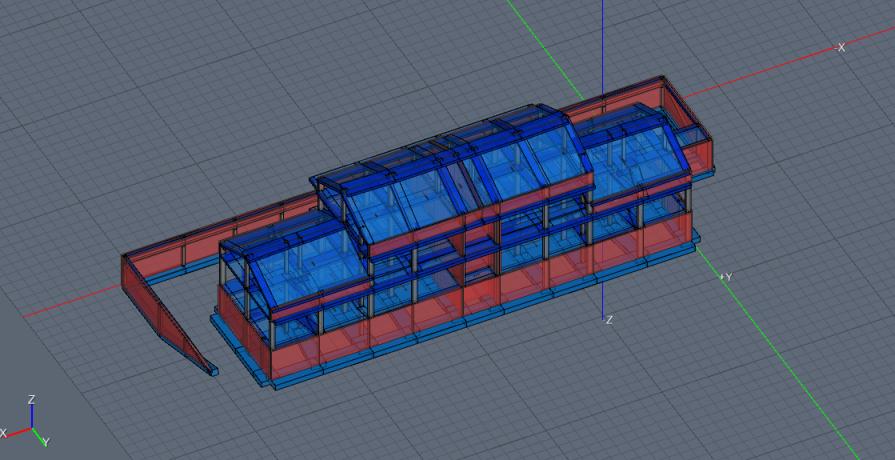Click the -X label on the red axis

pyautogui.click(x=840, y=48)
